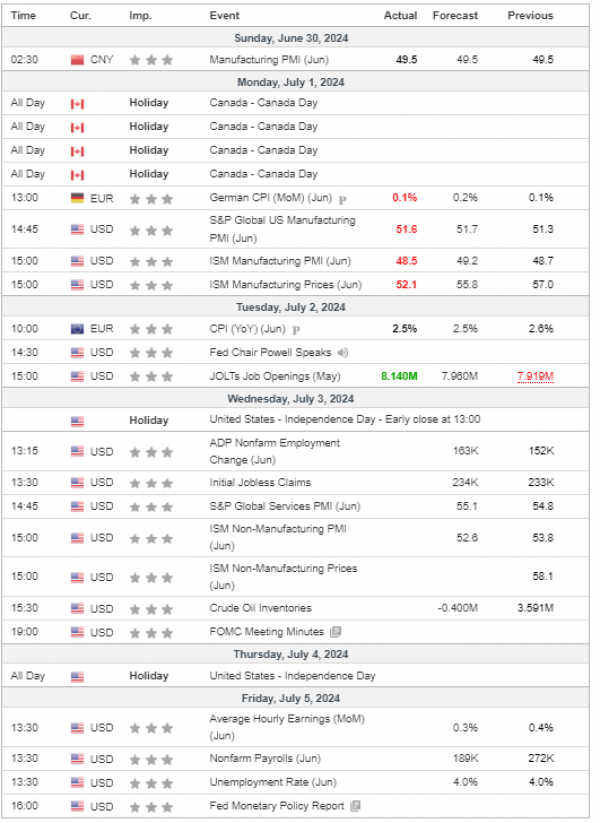Click the red actual value 48.5

pyautogui.click(x=407, y=261)
